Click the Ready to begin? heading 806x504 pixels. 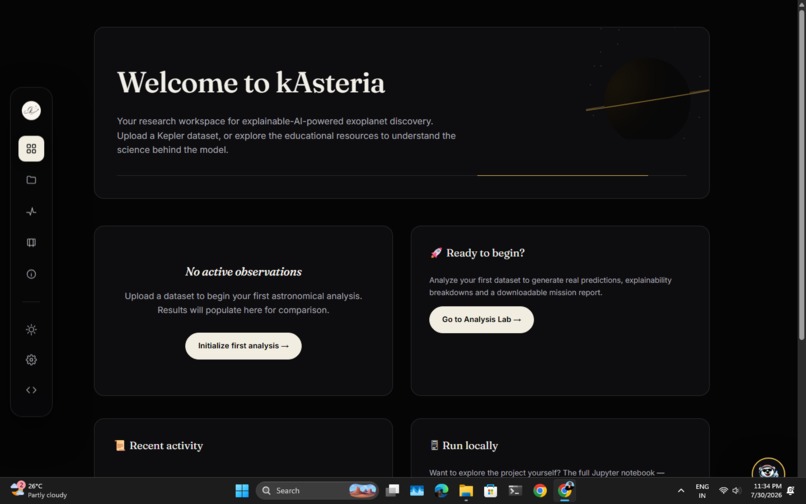pyautogui.click(x=485, y=253)
